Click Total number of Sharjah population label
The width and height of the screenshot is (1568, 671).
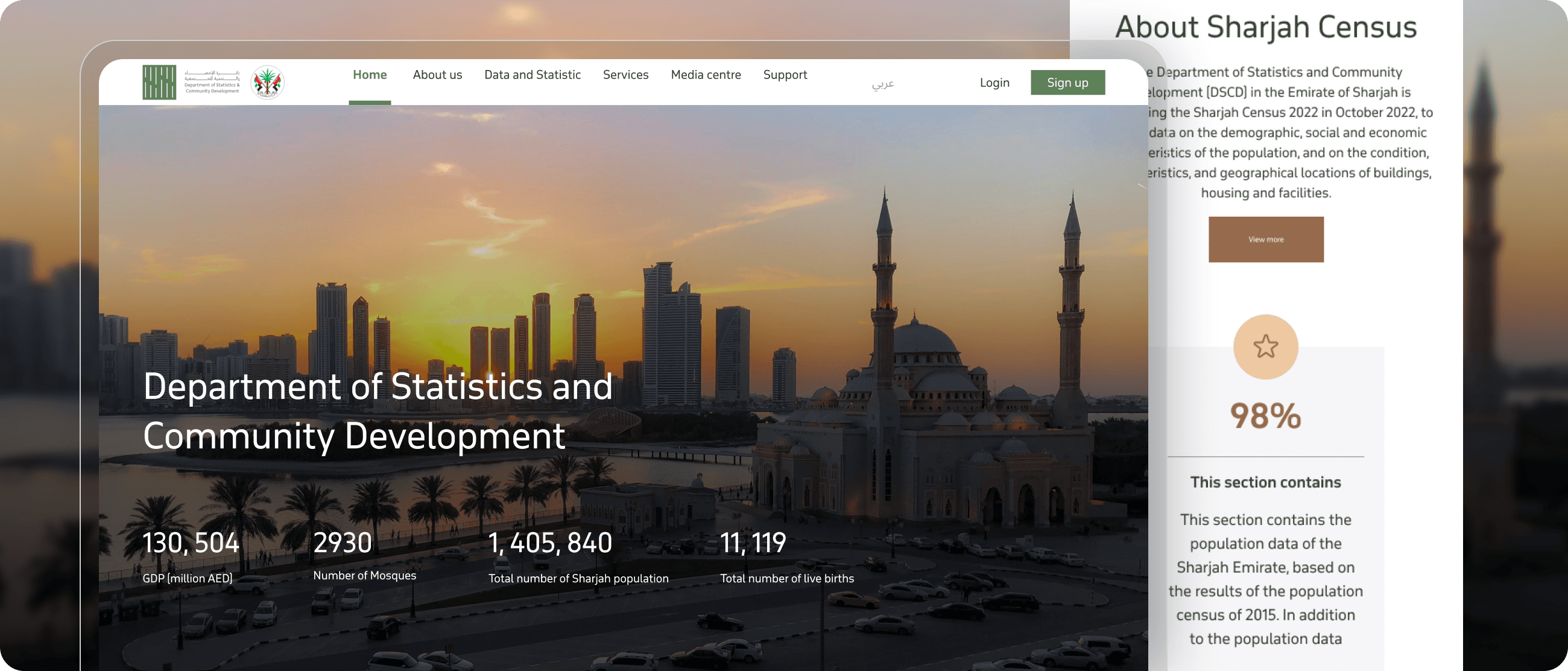click(578, 579)
